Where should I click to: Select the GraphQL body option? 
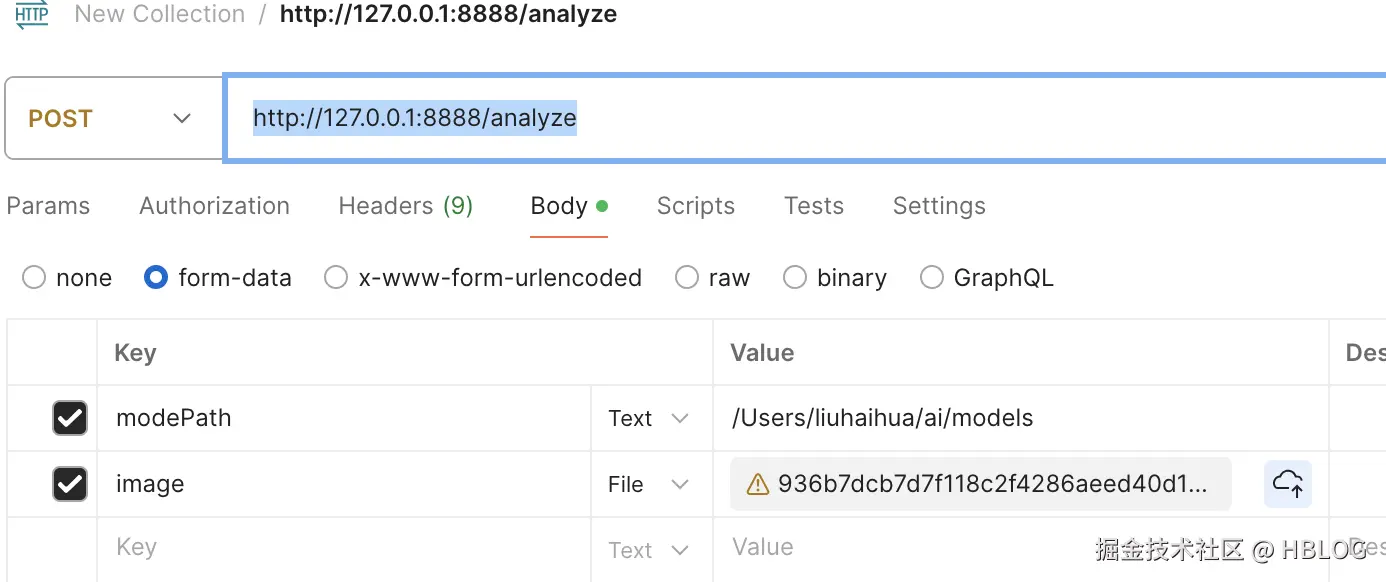pyautogui.click(x=932, y=277)
